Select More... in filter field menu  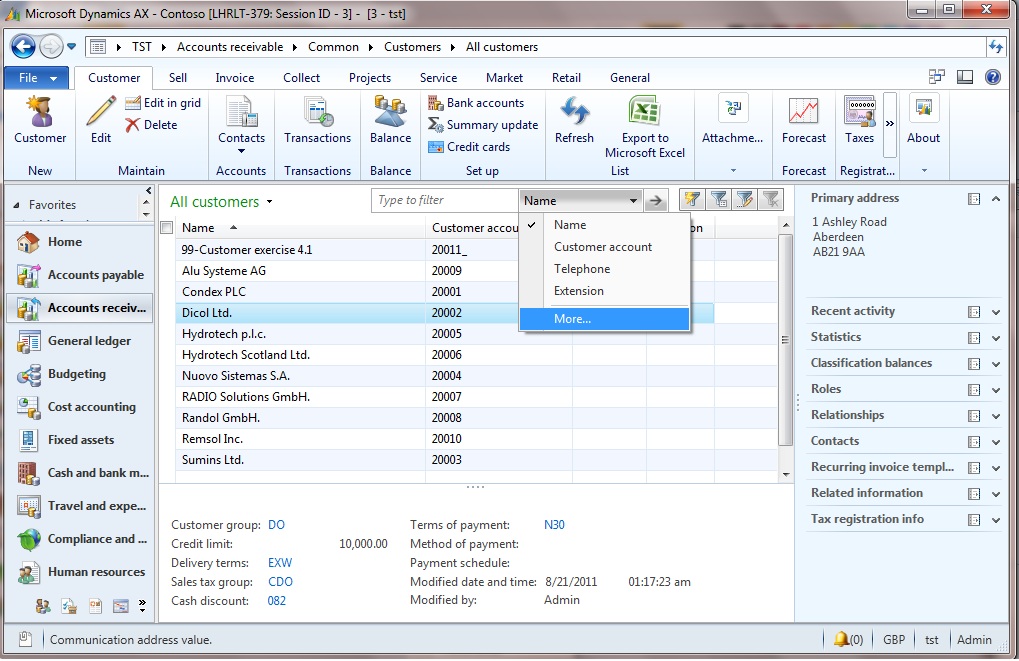(604, 319)
